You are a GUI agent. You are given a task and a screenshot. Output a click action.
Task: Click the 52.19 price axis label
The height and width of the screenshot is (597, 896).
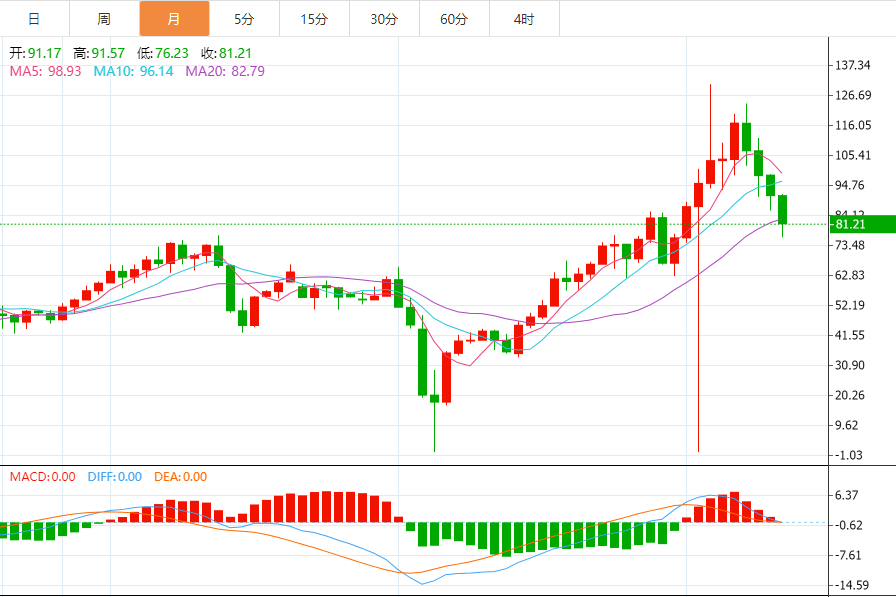tap(850, 305)
